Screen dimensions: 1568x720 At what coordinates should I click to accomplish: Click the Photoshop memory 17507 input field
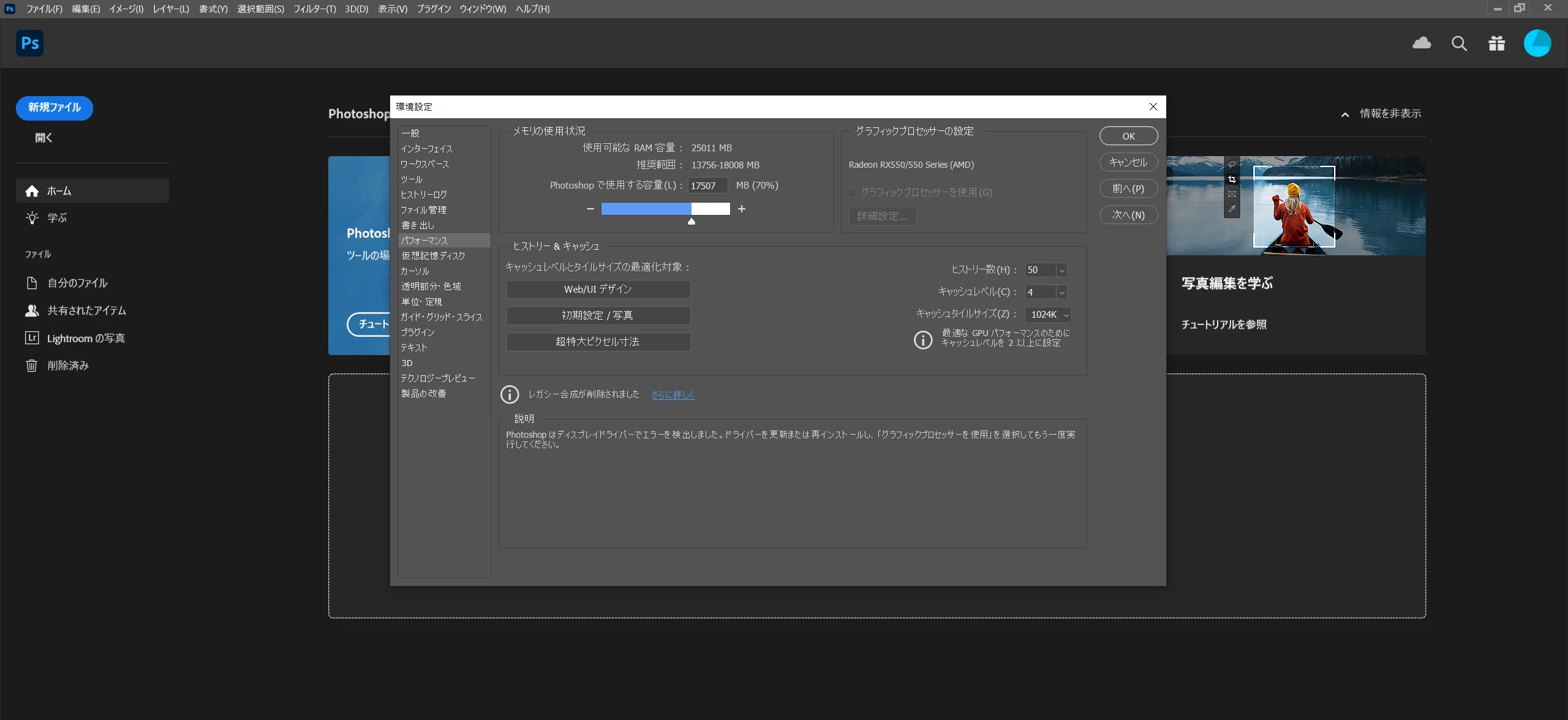(x=707, y=186)
